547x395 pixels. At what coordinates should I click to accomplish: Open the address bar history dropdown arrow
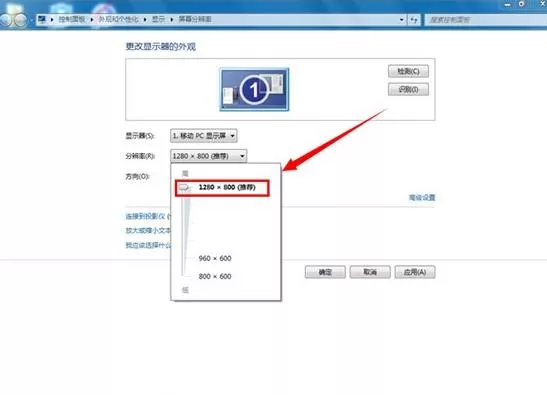[x=402, y=20]
